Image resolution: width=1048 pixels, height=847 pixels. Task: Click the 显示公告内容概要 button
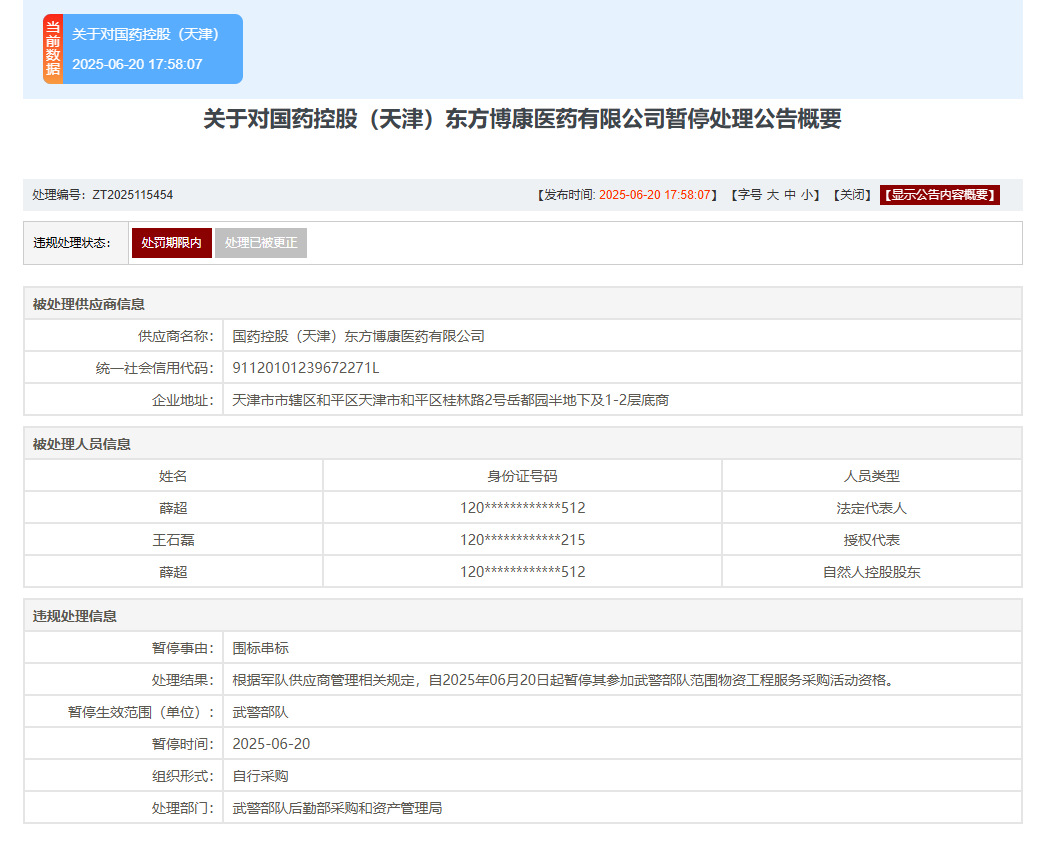point(940,195)
